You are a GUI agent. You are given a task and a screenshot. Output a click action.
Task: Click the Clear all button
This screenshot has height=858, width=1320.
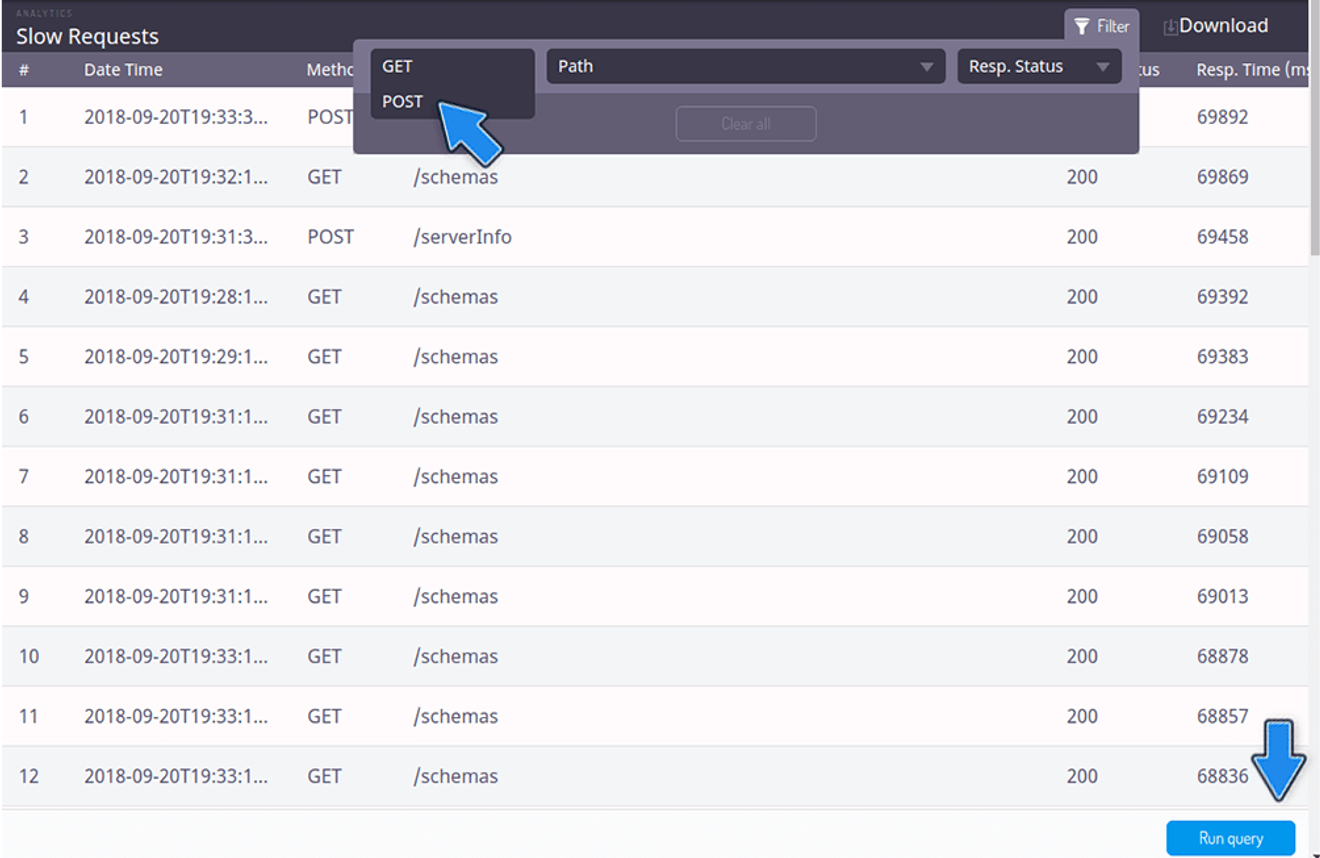point(746,124)
